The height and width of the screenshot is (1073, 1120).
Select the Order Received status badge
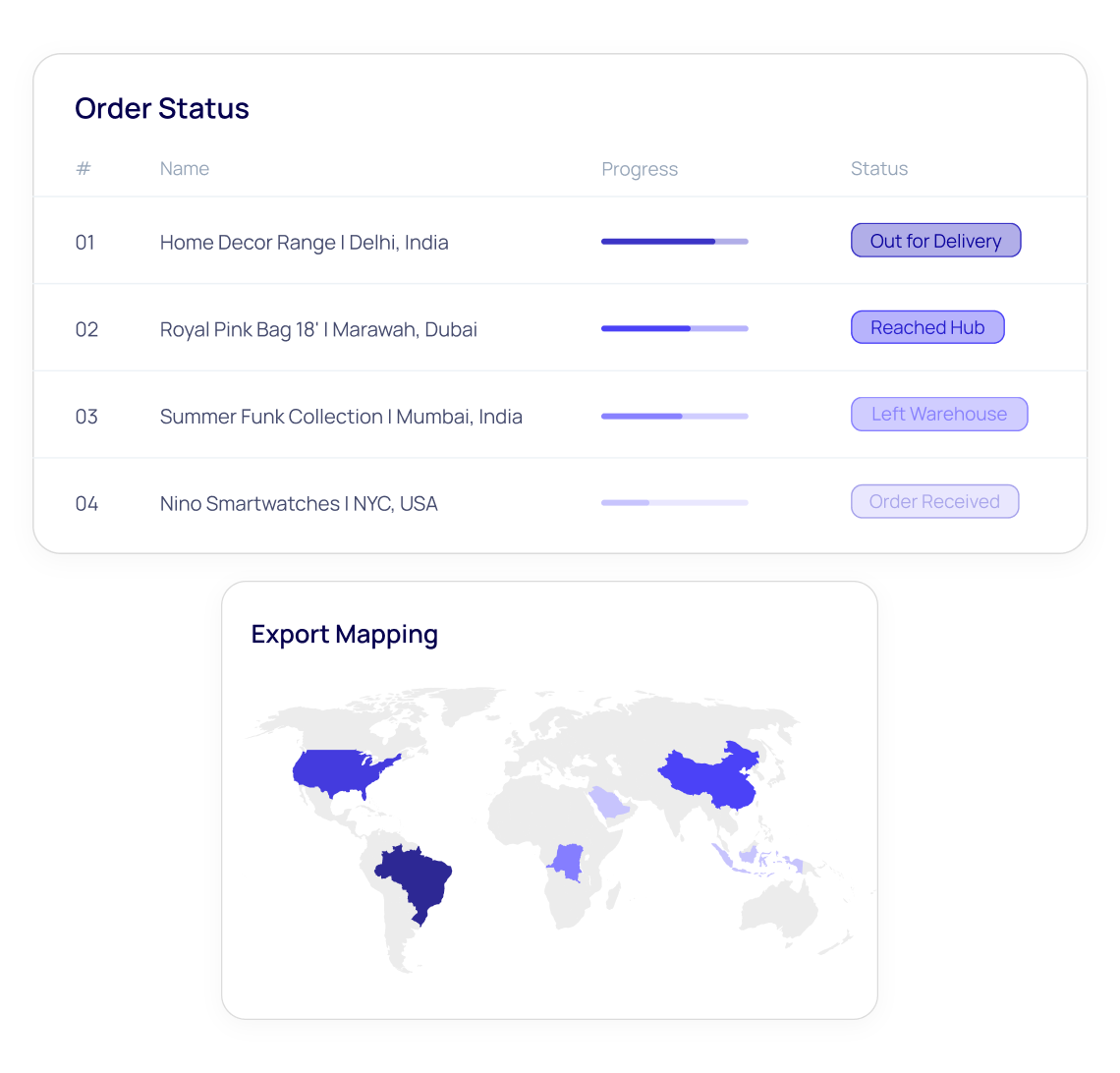[x=933, y=502]
